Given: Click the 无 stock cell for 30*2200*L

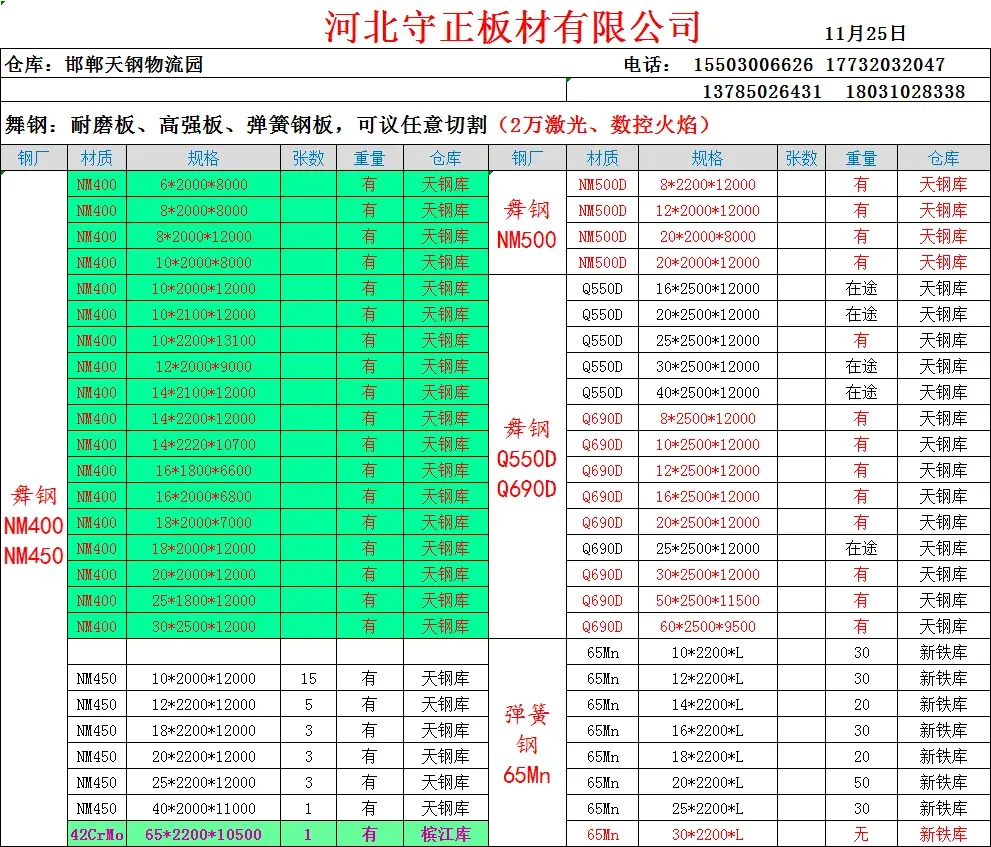Looking at the screenshot, I should coord(861,834).
